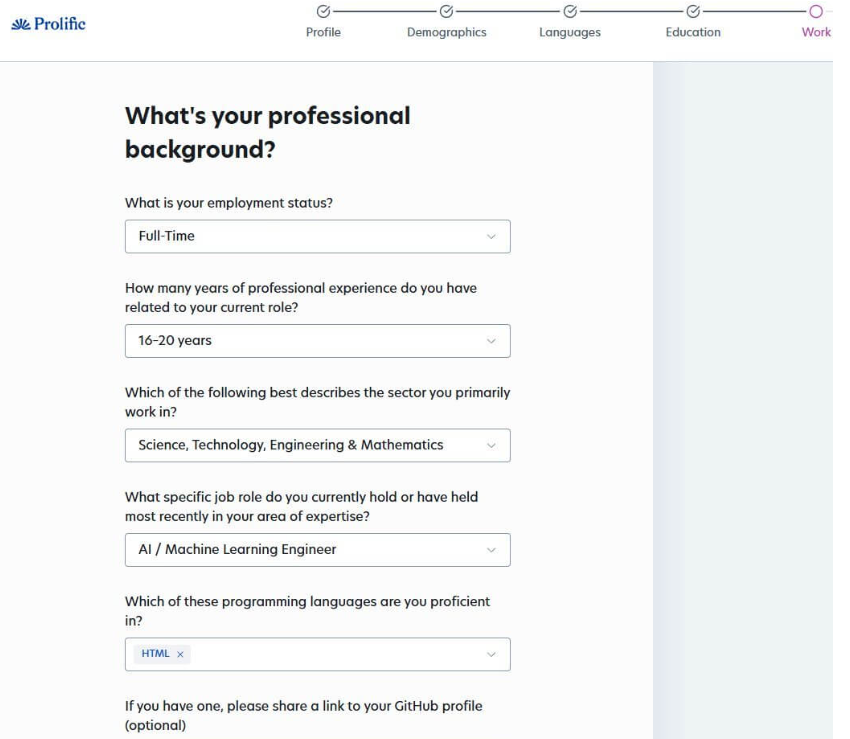Viewport: 850px width, 739px height.
Task: Expand programming languages chevron arrow
Action: tap(491, 654)
